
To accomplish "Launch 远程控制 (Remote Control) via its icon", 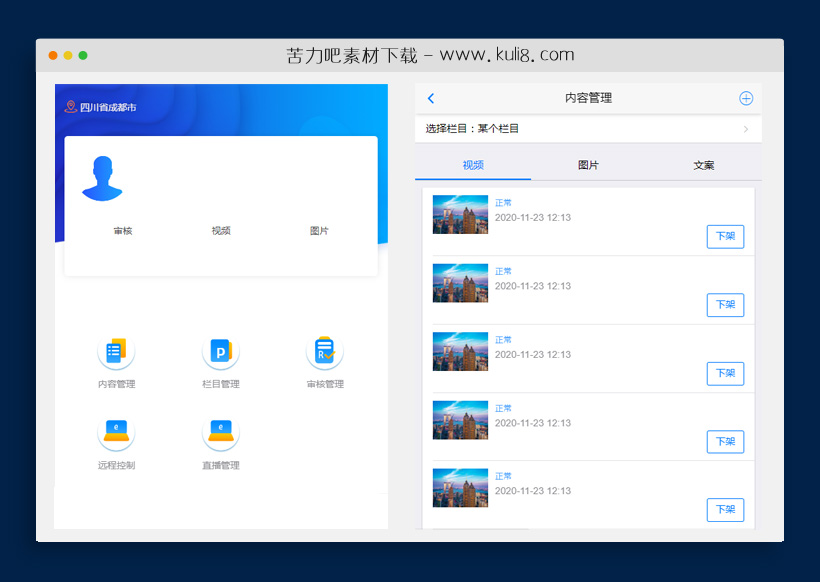I will [x=116, y=432].
